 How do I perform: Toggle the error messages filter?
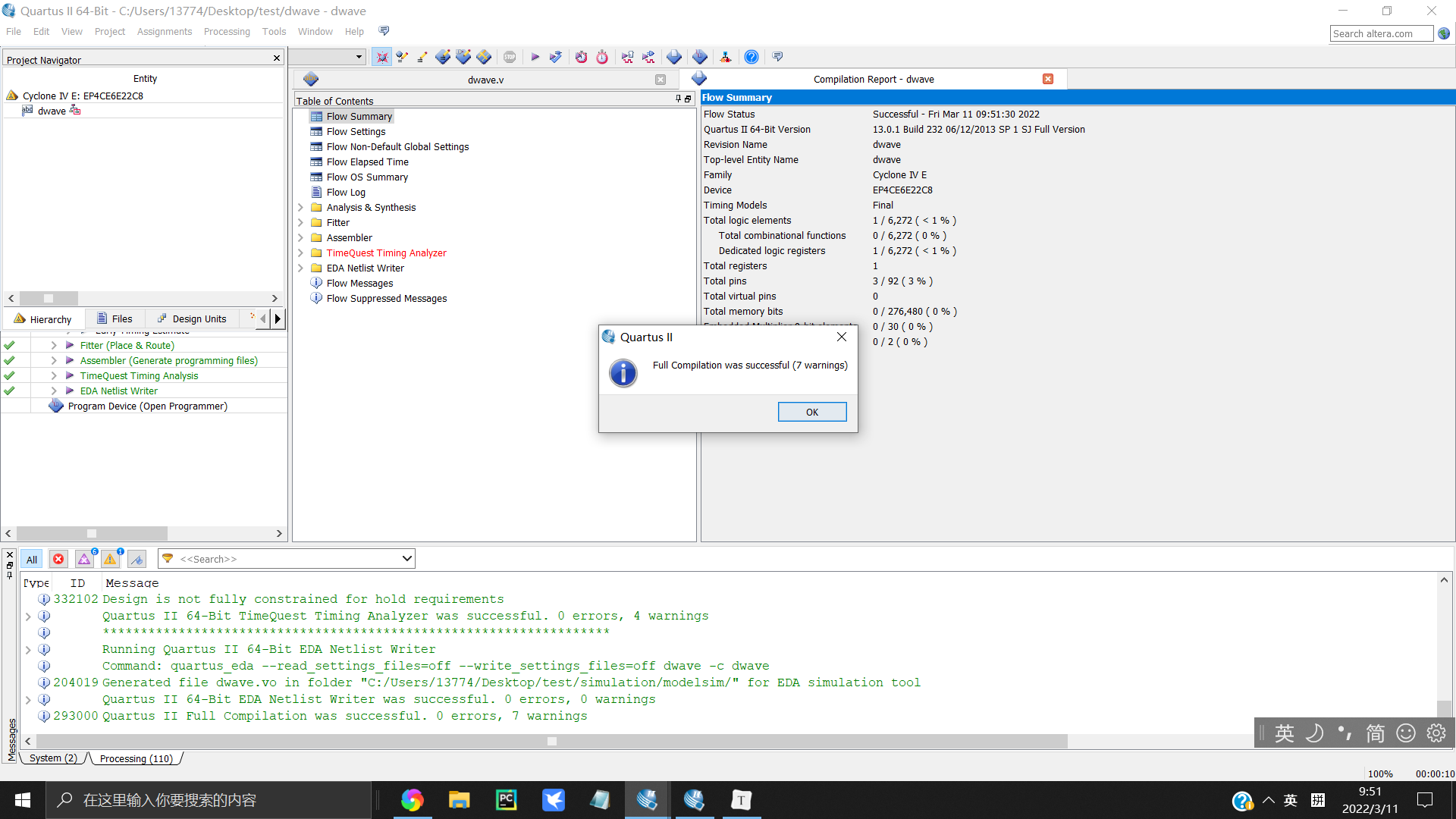pos(58,560)
